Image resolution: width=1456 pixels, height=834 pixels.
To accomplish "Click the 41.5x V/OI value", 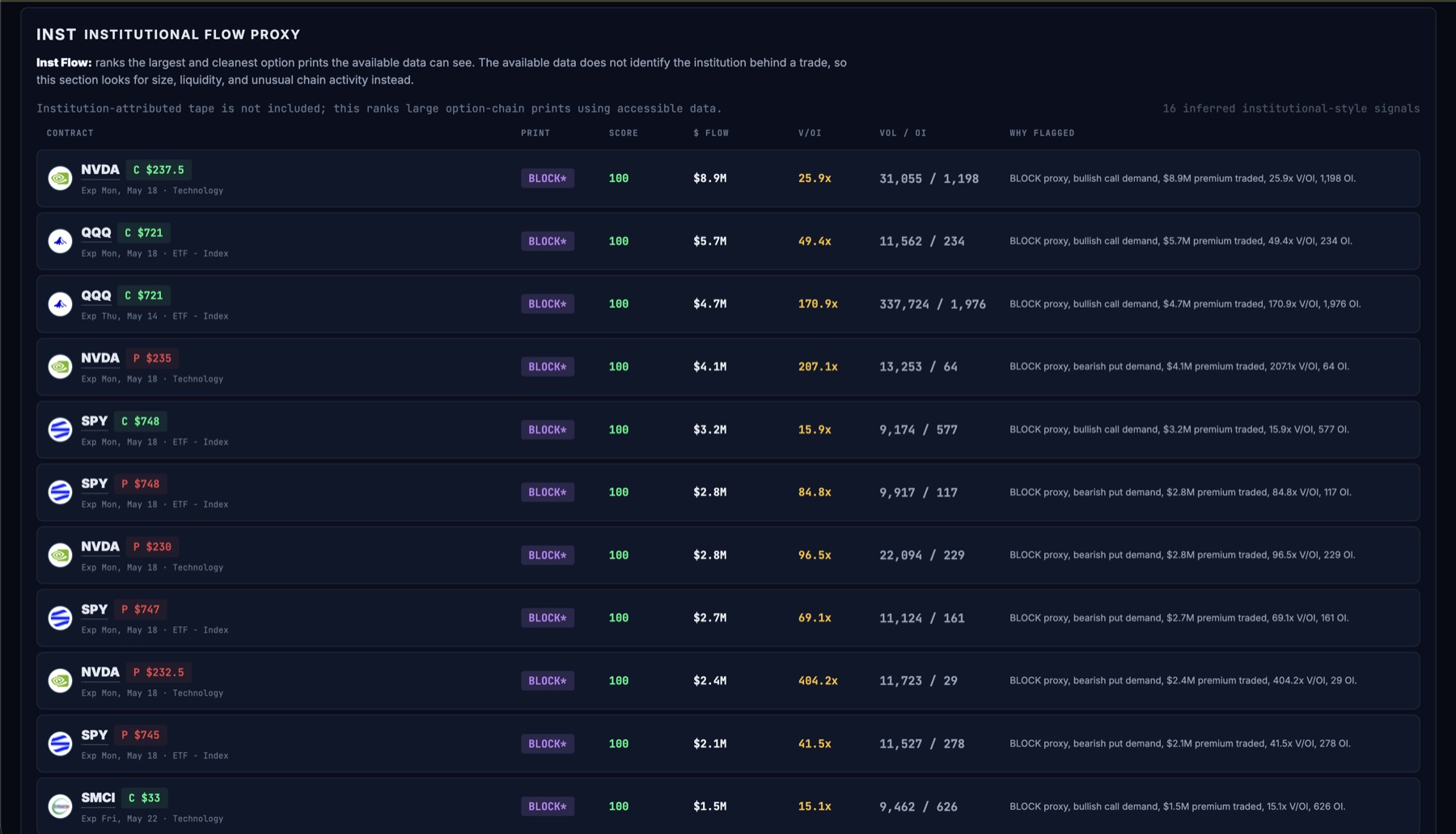I will (815, 743).
